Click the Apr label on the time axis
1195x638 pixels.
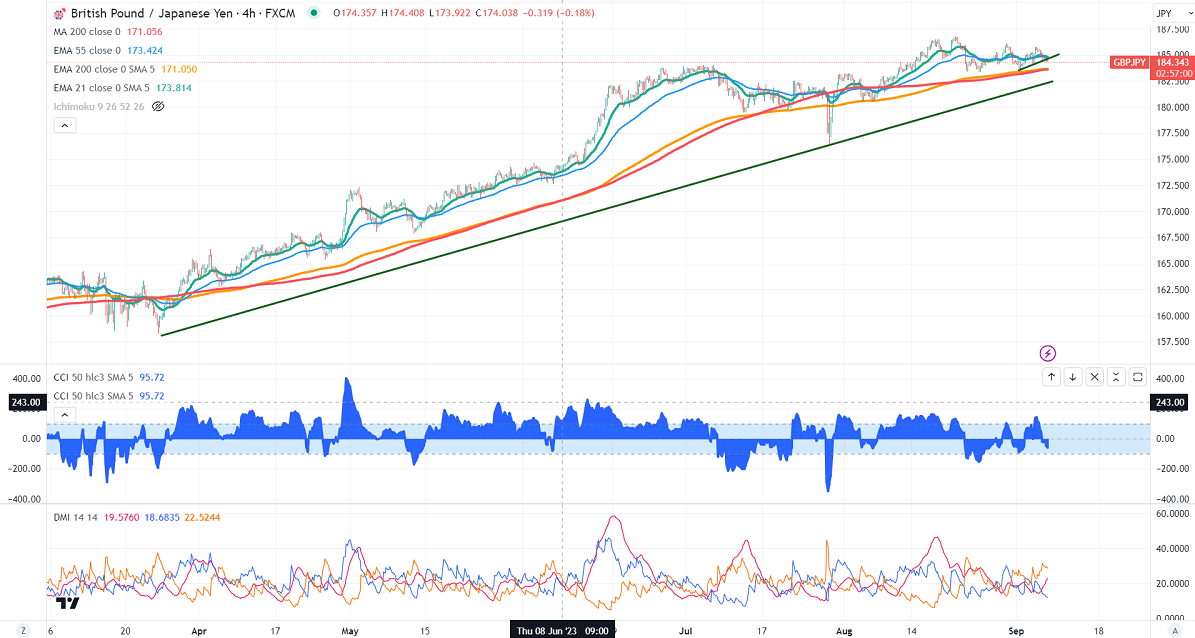click(199, 631)
